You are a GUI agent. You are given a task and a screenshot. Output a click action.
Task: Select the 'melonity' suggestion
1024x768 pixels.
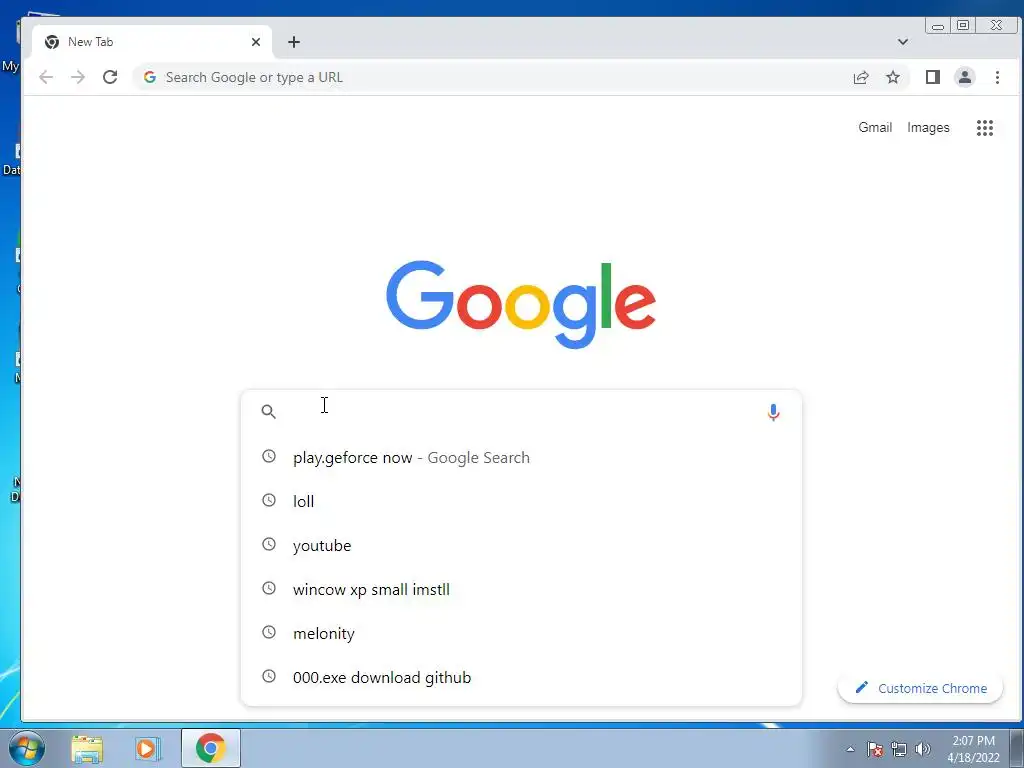(x=521, y=633)
